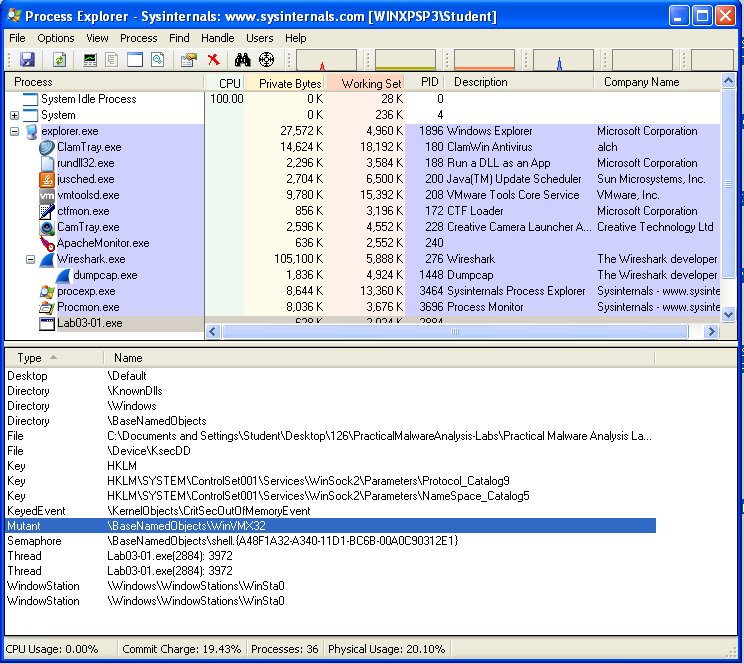Select the Protocol_Catalog9 registry key handle

pos(331,481)
